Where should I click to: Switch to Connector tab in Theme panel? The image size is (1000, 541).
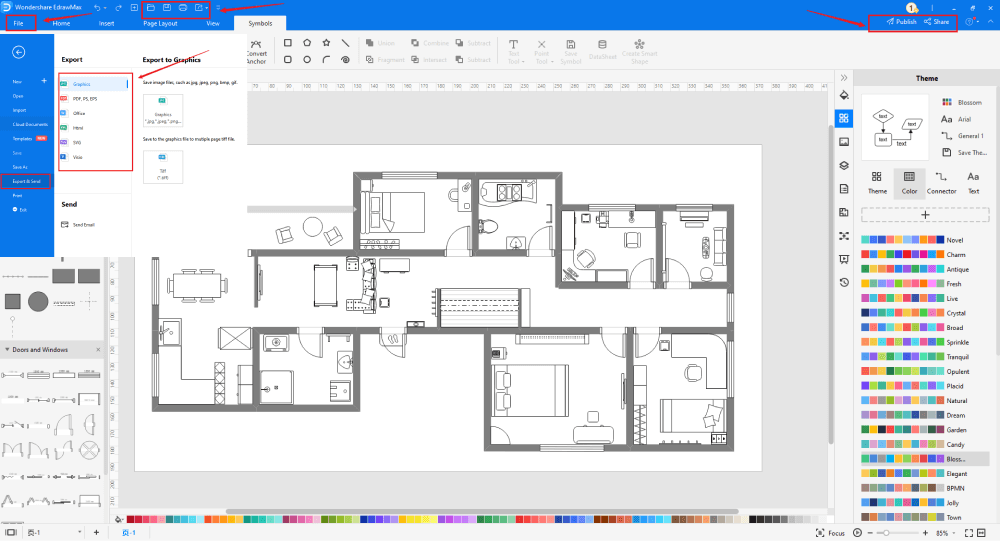coord(941,182)
